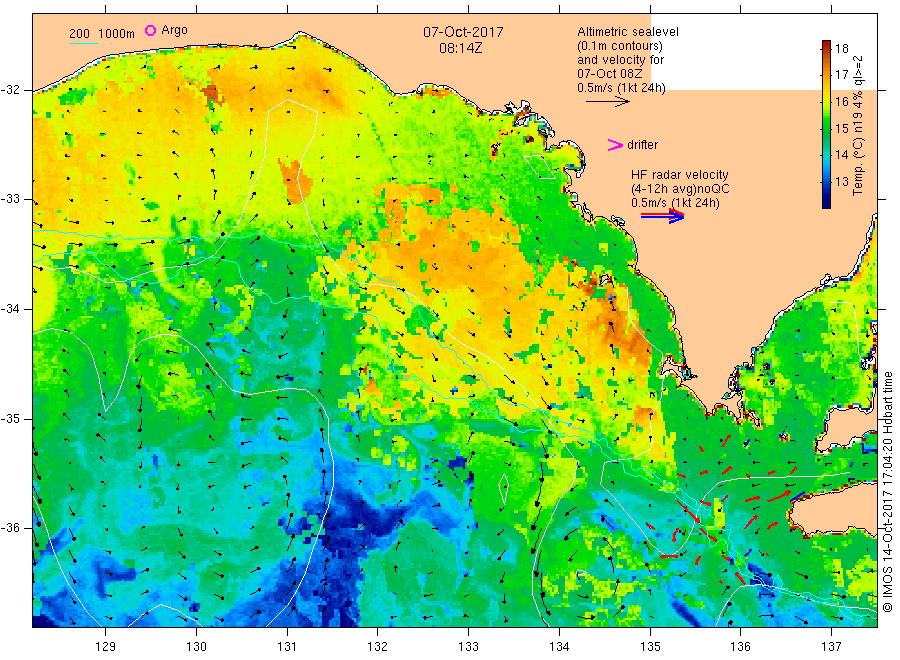Click the black altimetric velocity reference arrow

(x=607, y=102)
